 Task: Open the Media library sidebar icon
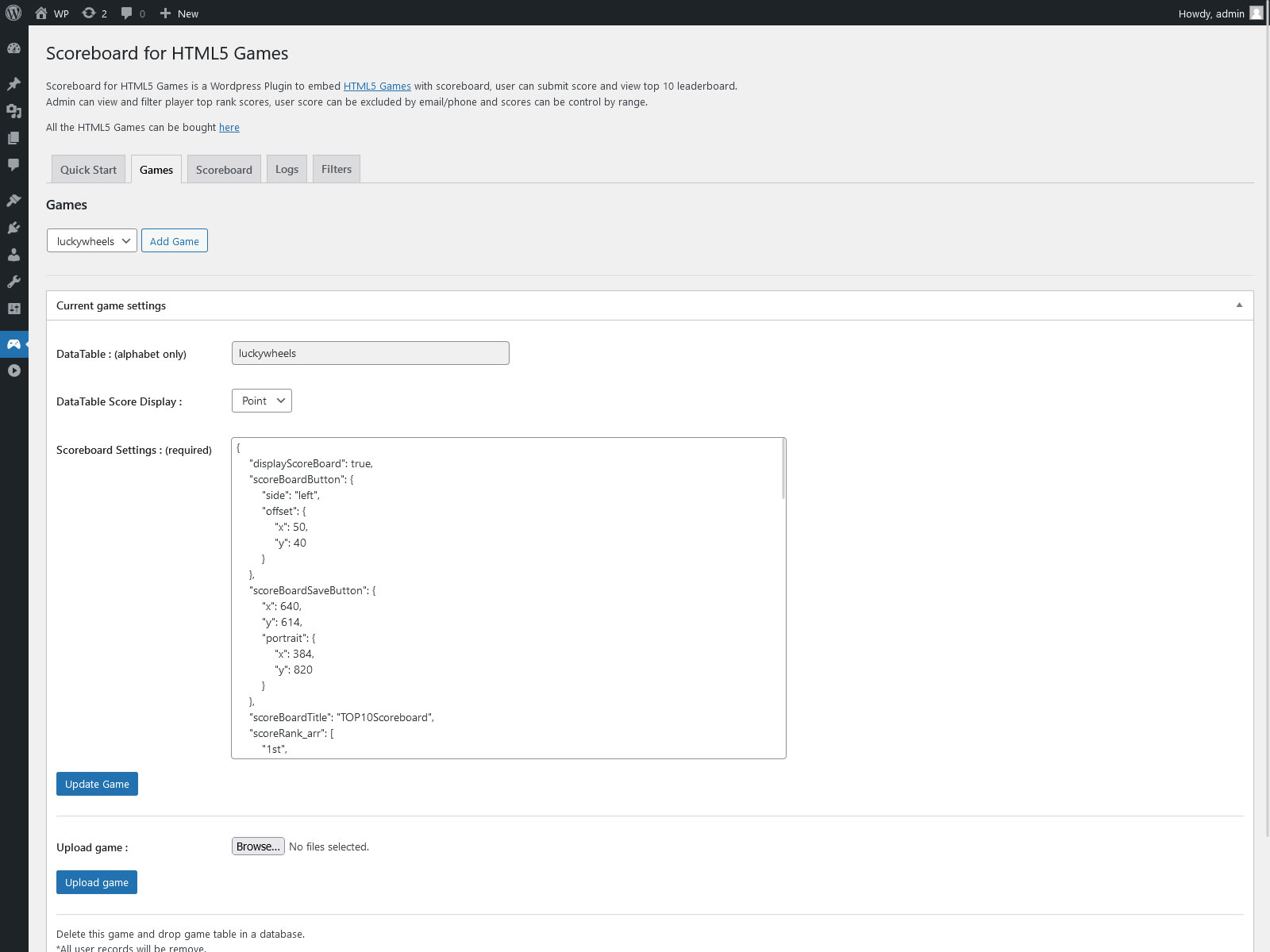point(13,111)
